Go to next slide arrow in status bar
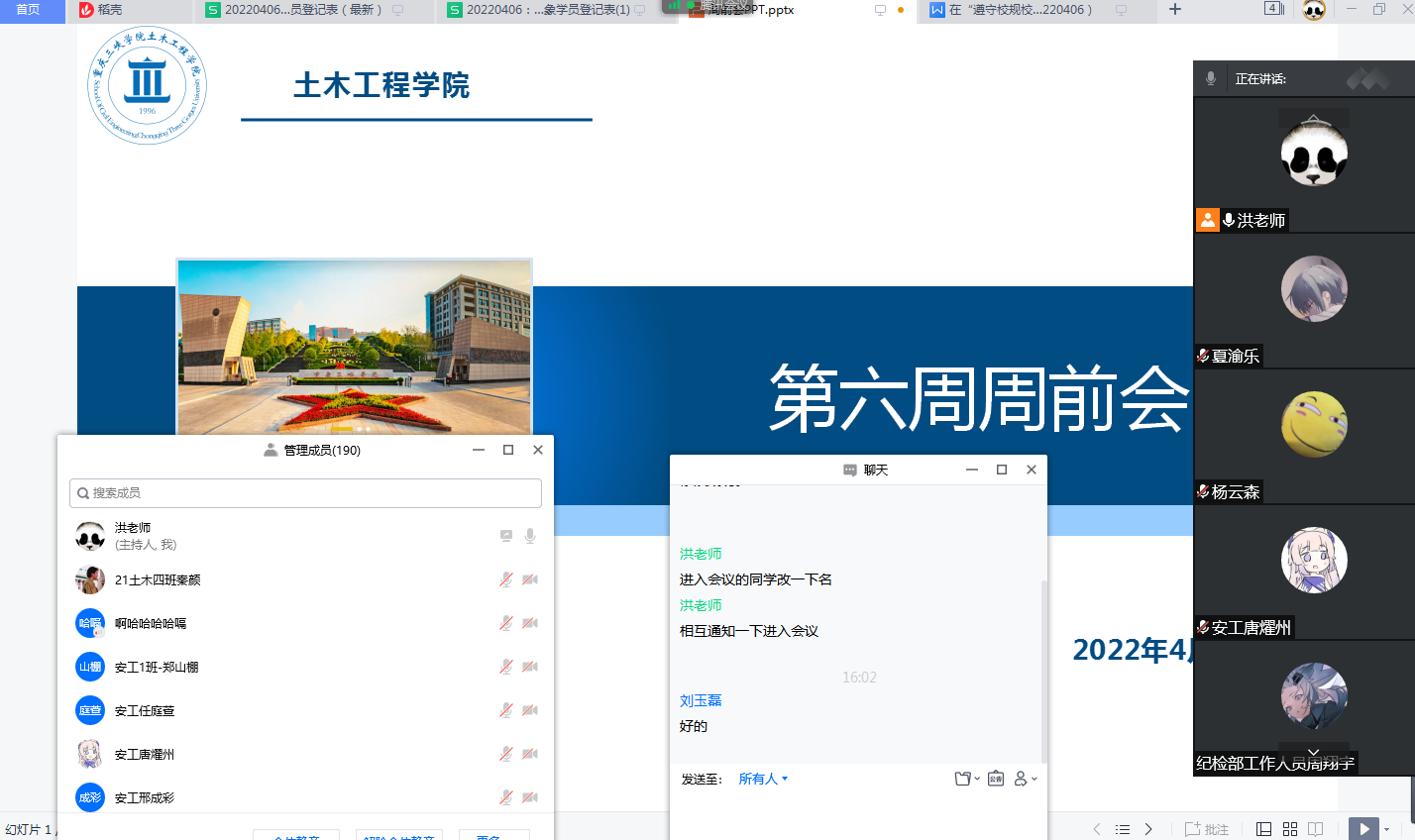Image resolution: width=1415 pixels, height=840 pixels. (1148, 829)
